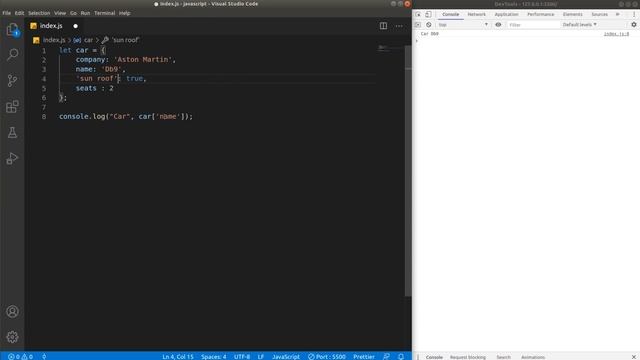Viewport: 640px width, 360px height.
Task: Change indentation via Spaces: 4
Action: click(213, 356)
